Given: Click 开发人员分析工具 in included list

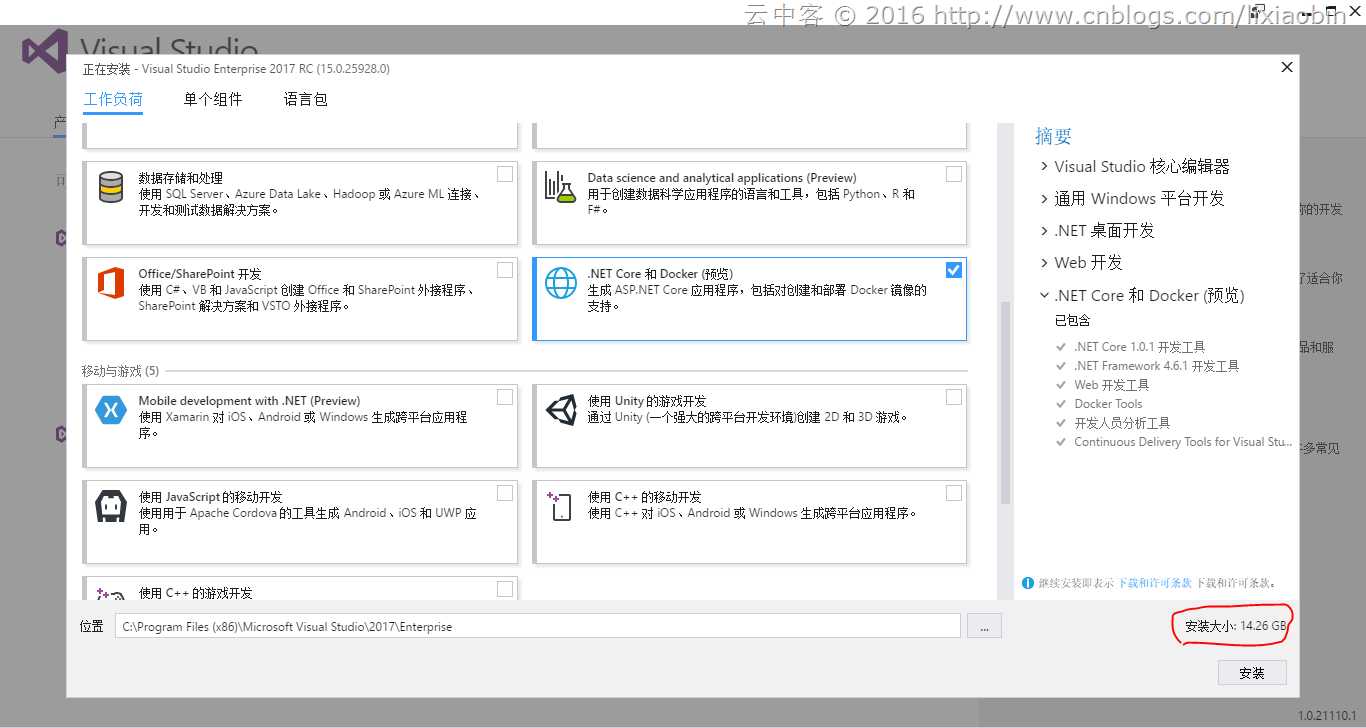Looking at the screenshot, I should click(1122, 423).
